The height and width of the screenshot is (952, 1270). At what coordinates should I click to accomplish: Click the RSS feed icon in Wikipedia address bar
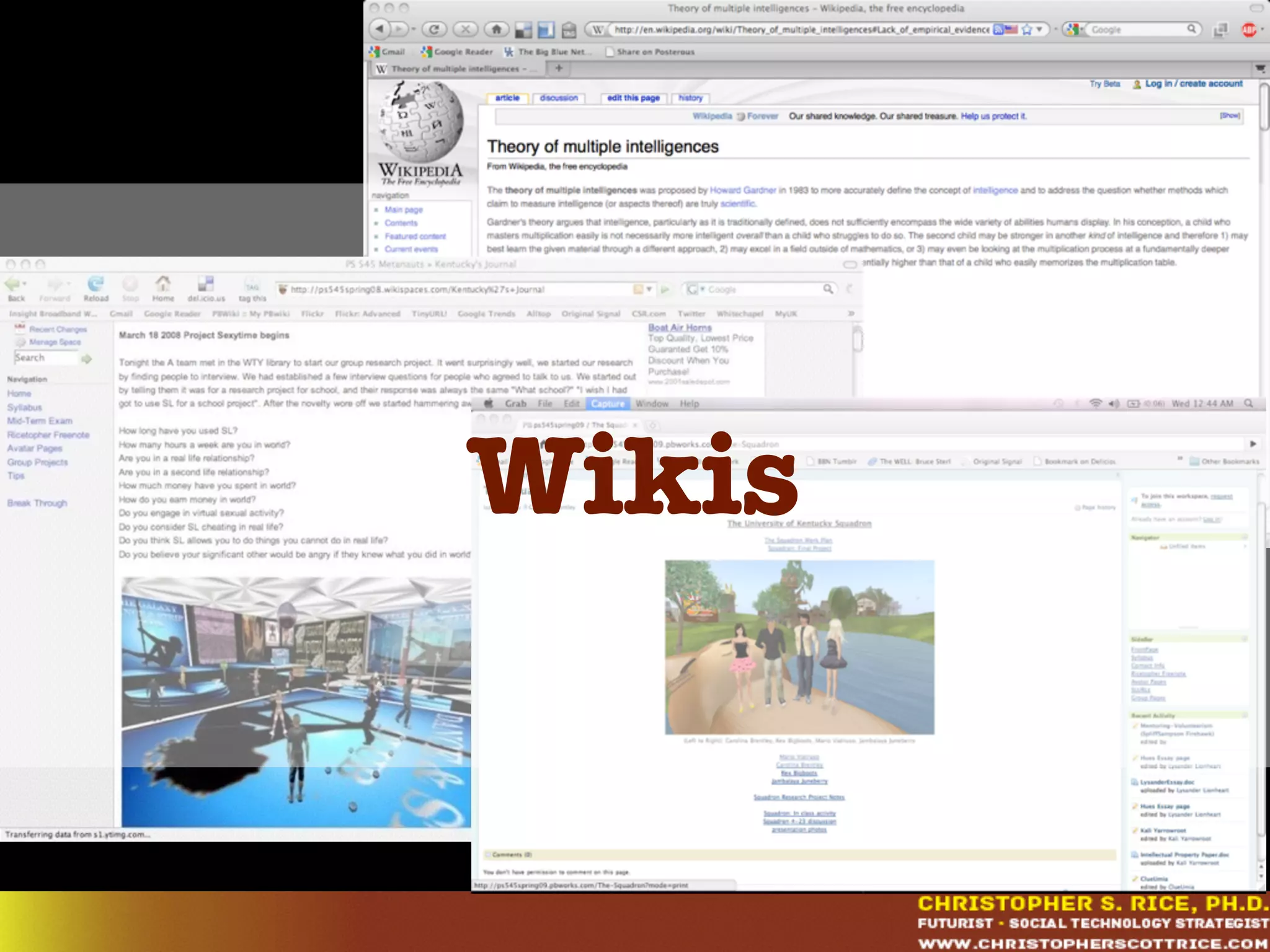[998, 29]
